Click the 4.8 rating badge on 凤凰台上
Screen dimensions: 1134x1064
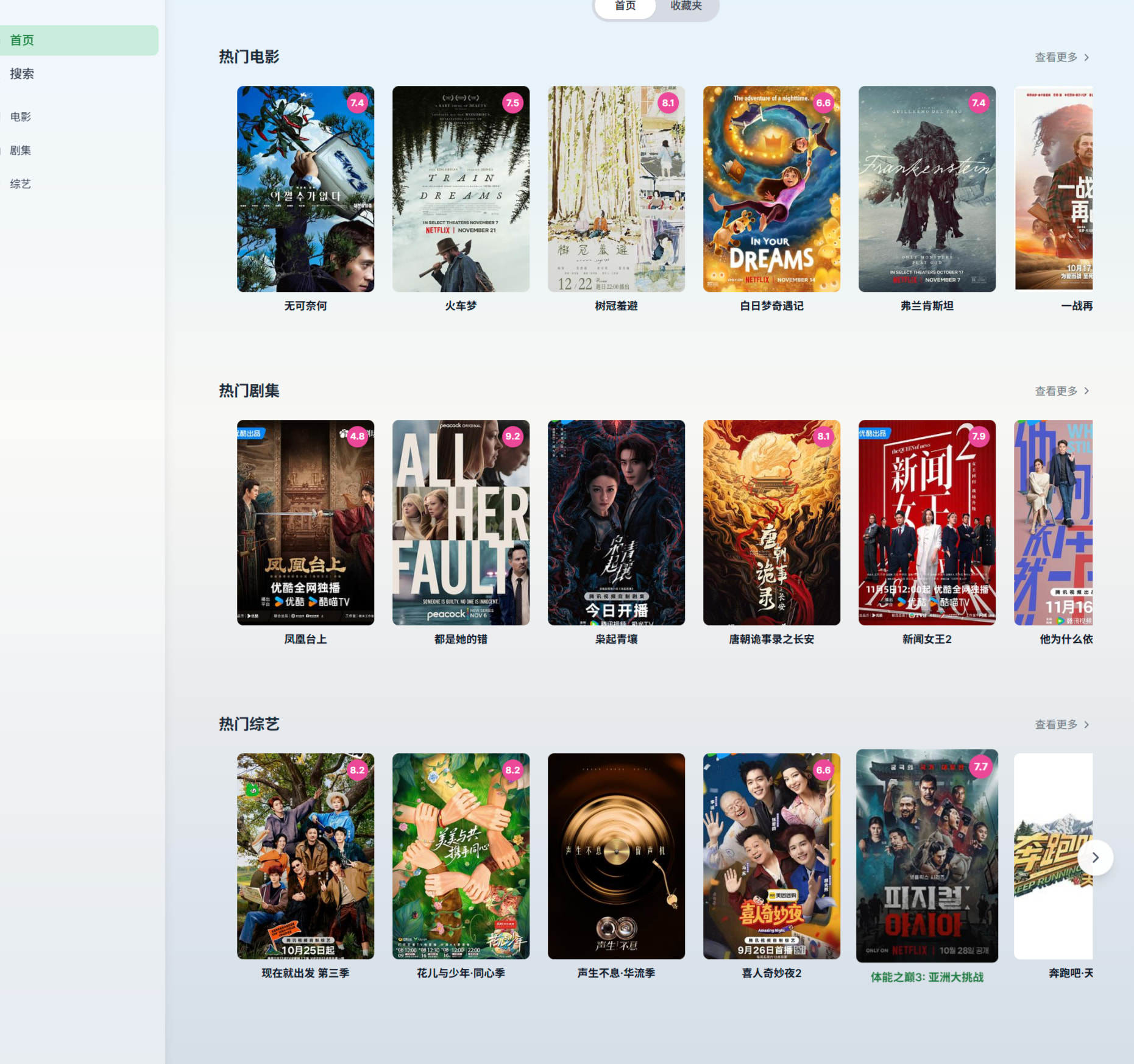click(357, 436)
